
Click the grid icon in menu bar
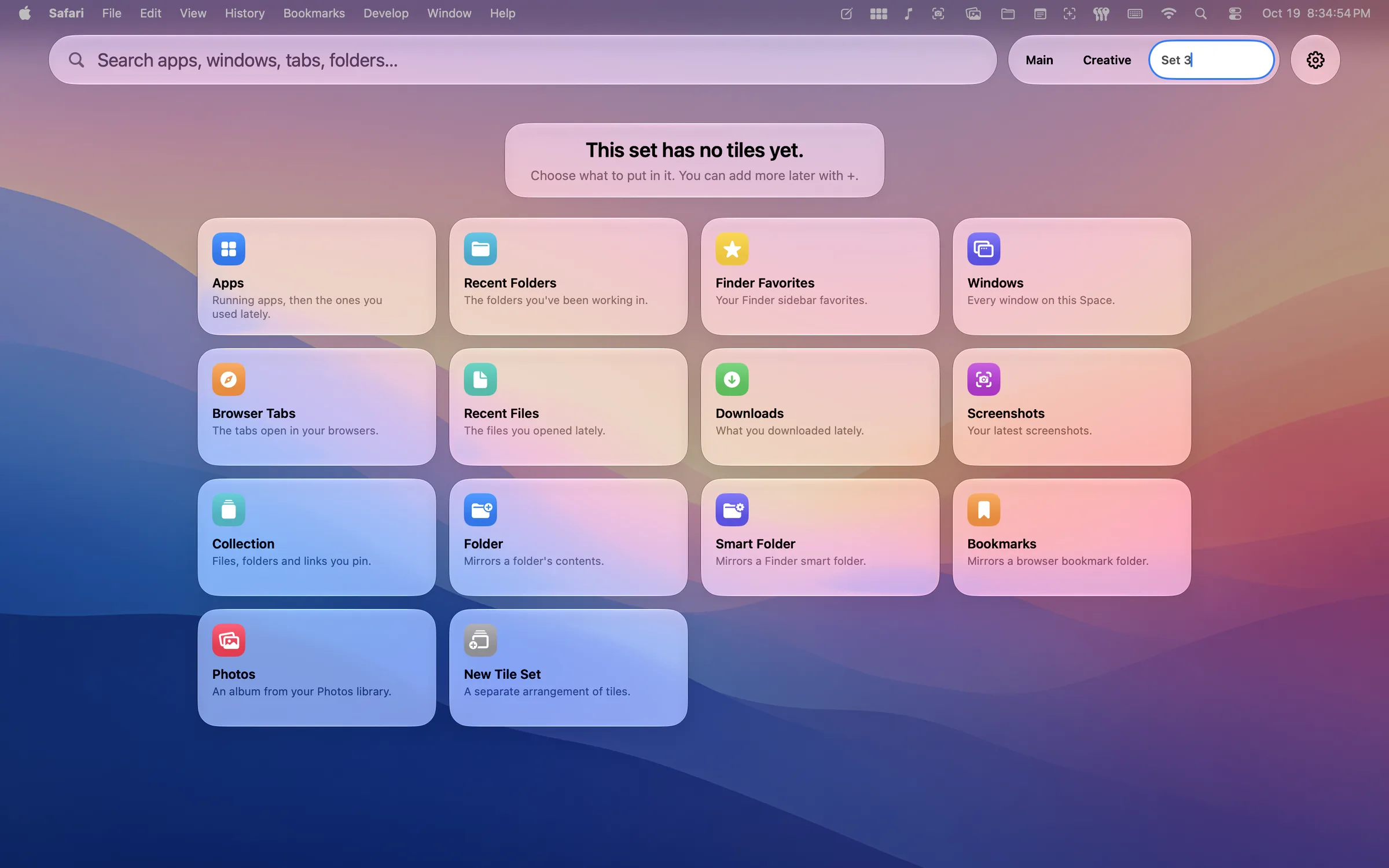(x=878, y=13)
